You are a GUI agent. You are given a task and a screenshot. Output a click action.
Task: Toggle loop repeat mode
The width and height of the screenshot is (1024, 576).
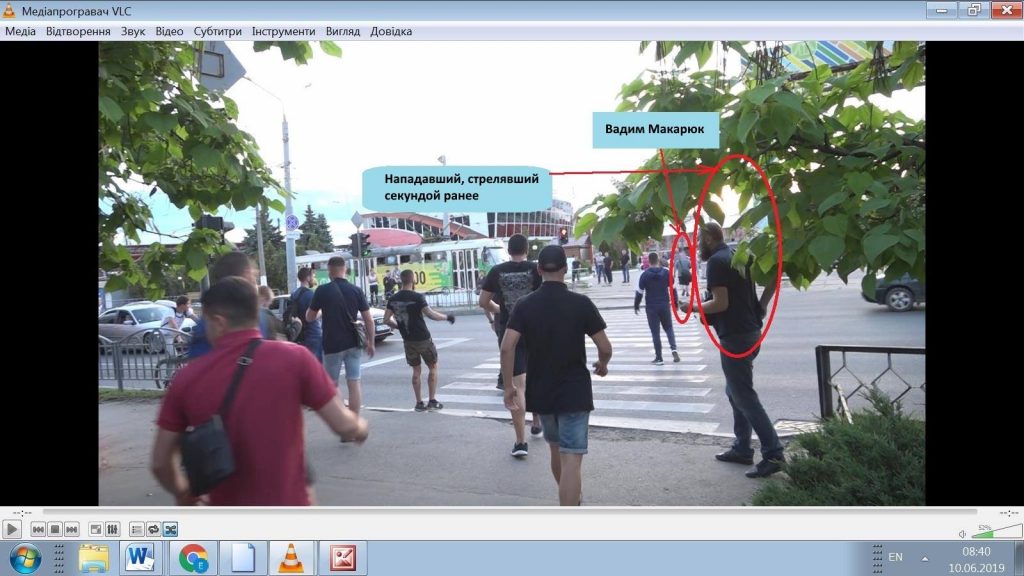(154, 529)
